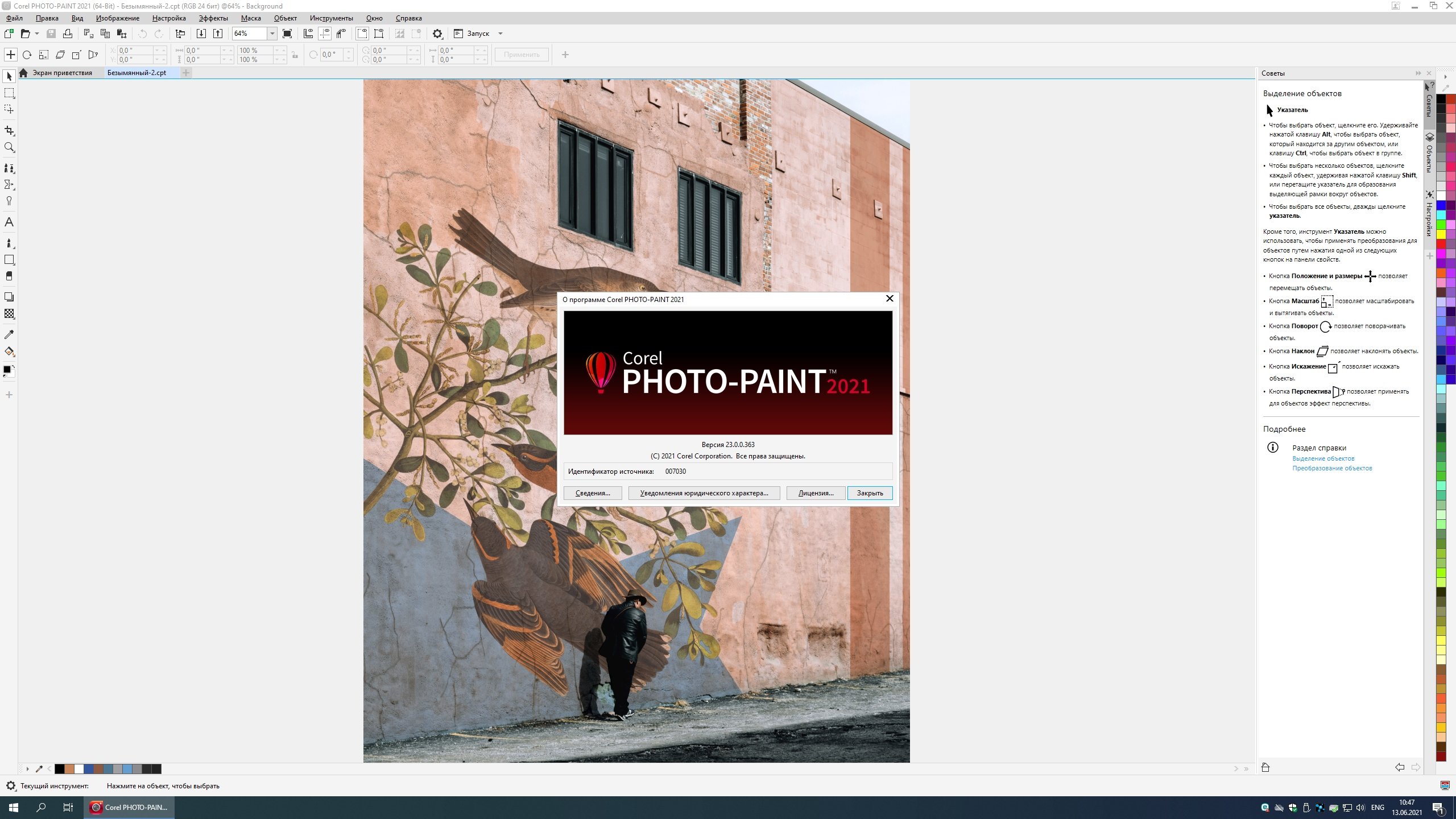Click the Закрыть button in dialog

[x=870, y=493]
